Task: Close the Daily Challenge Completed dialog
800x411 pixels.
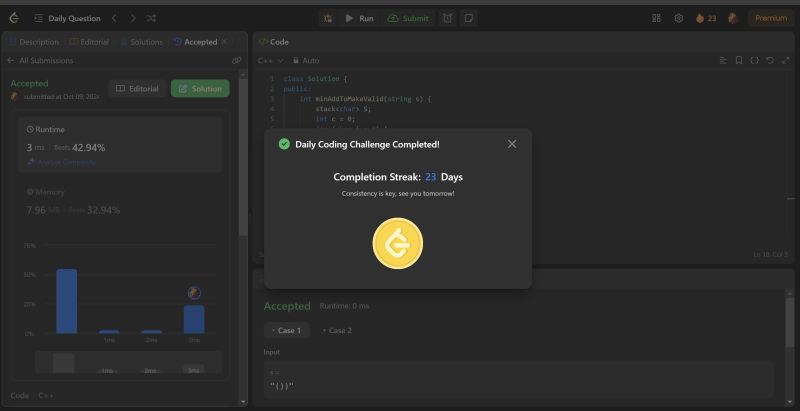Action: click(512, 144)
